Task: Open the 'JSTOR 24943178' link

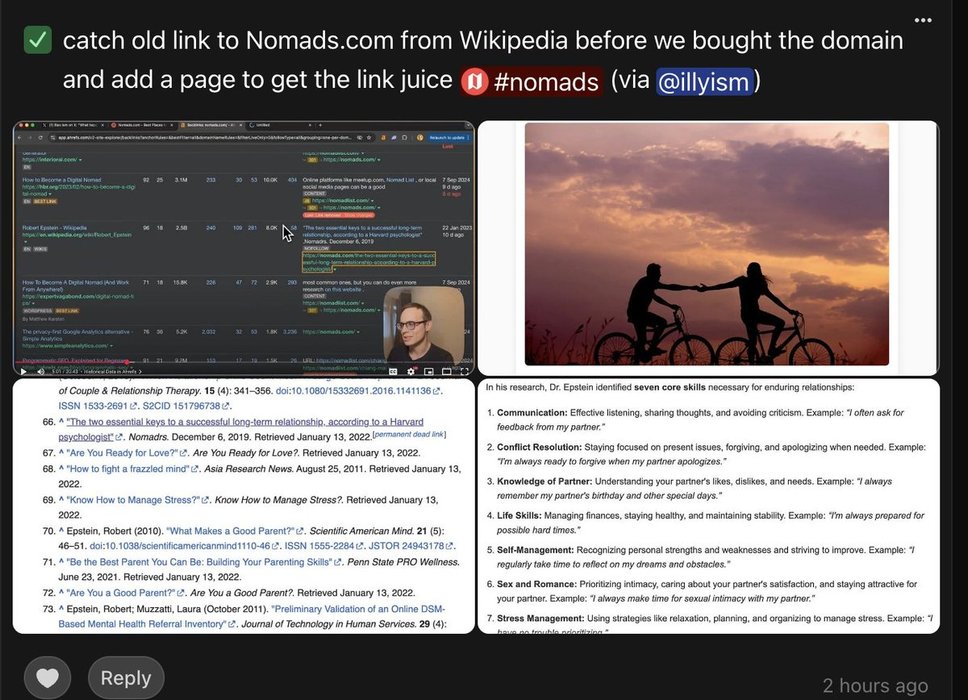Action: pos(407,546)
